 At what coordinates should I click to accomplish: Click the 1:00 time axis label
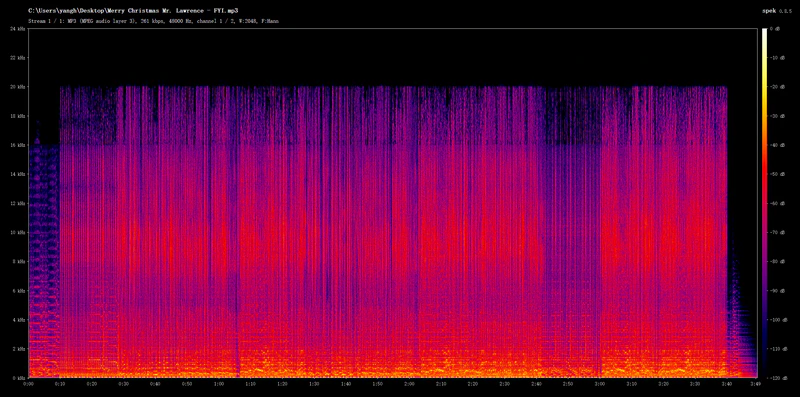[x=219, y=383]
